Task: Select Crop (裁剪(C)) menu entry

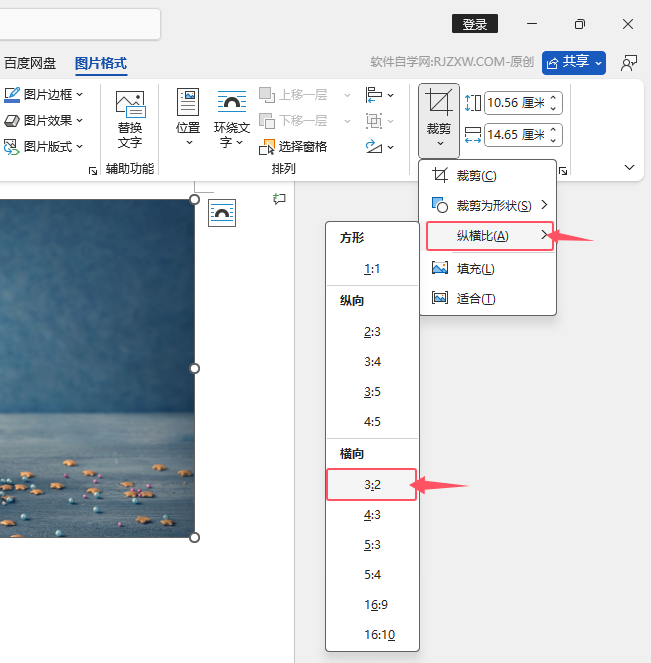Action: [487, 175]
